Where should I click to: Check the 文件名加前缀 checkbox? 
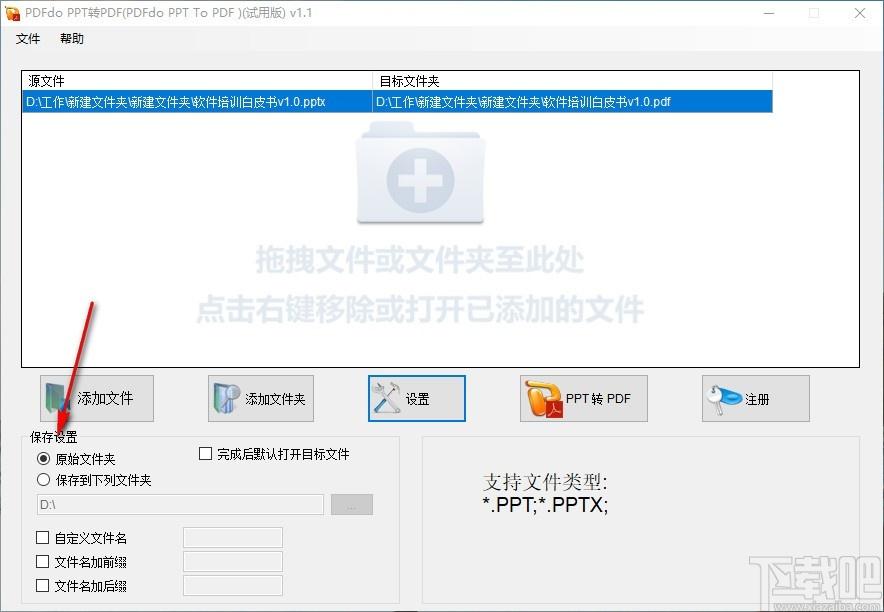(42, 561)
